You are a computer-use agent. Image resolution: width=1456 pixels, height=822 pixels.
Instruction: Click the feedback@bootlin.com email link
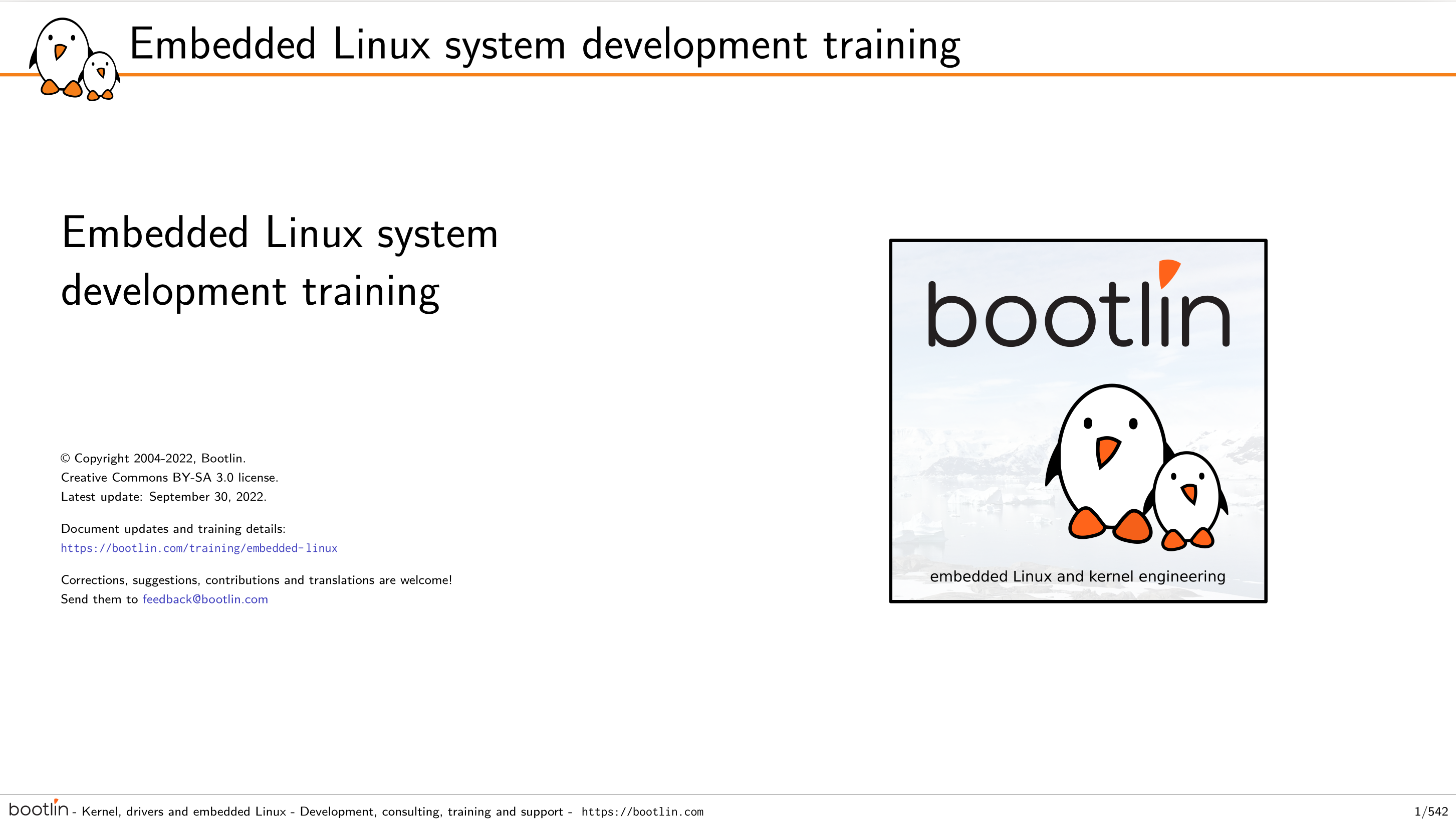pos(205,599)
